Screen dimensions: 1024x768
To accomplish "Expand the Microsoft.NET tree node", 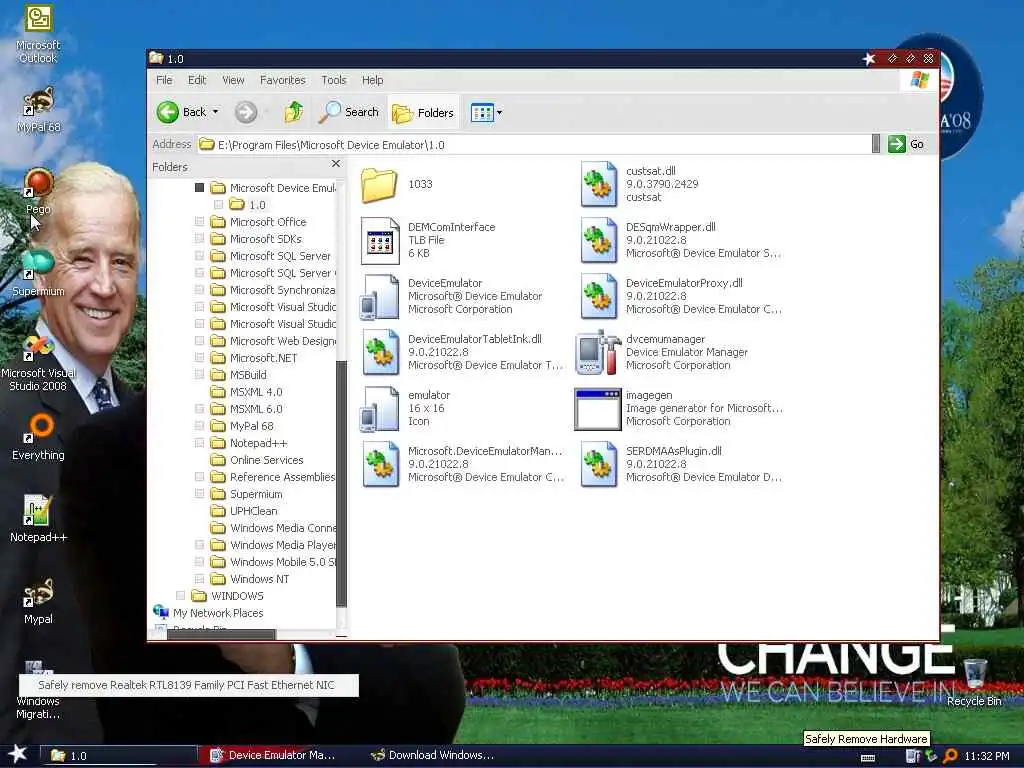I will [199, 358].
